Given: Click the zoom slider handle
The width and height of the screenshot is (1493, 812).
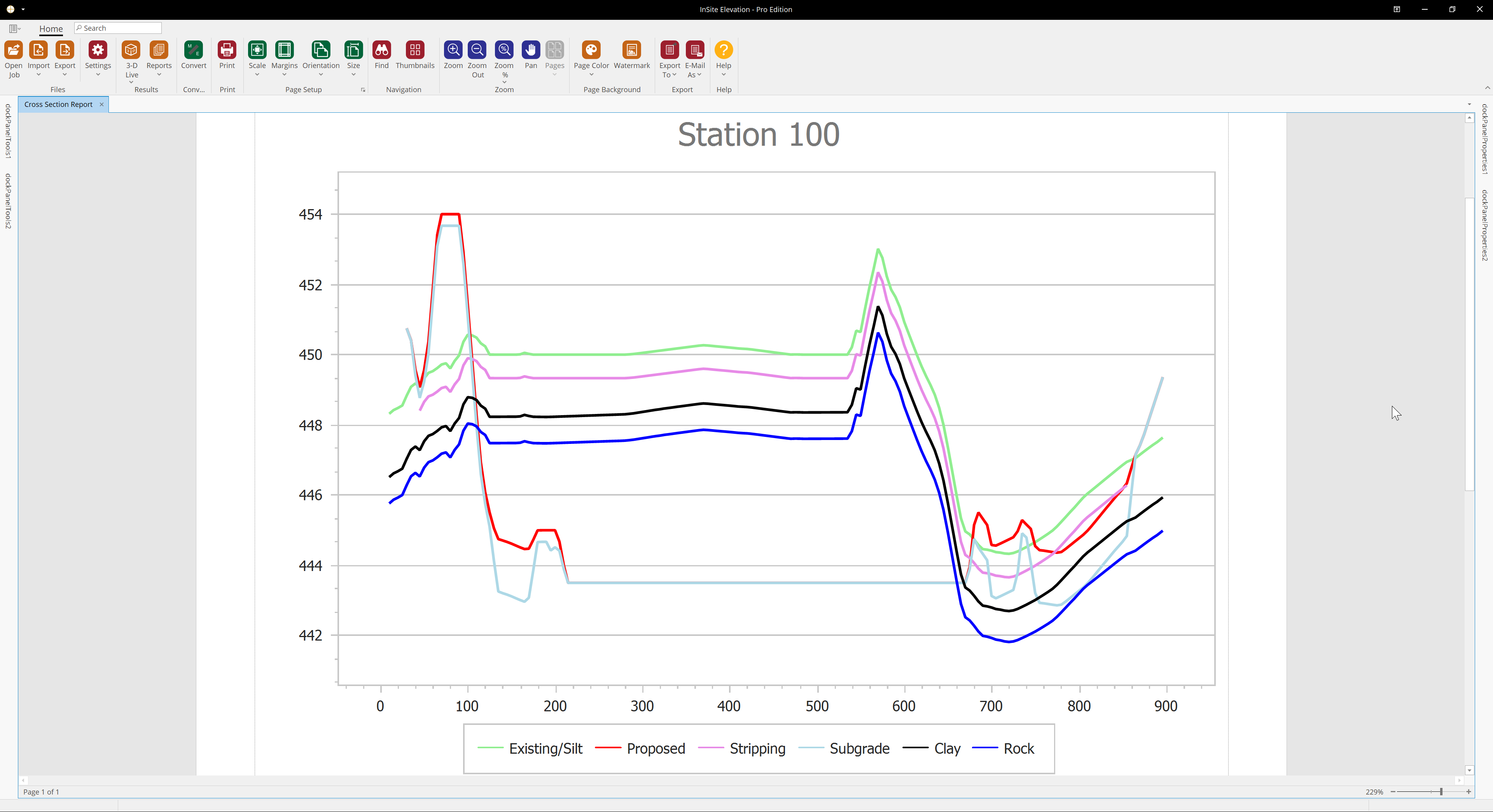Looking at the screenshot, I should point(1441,792).
